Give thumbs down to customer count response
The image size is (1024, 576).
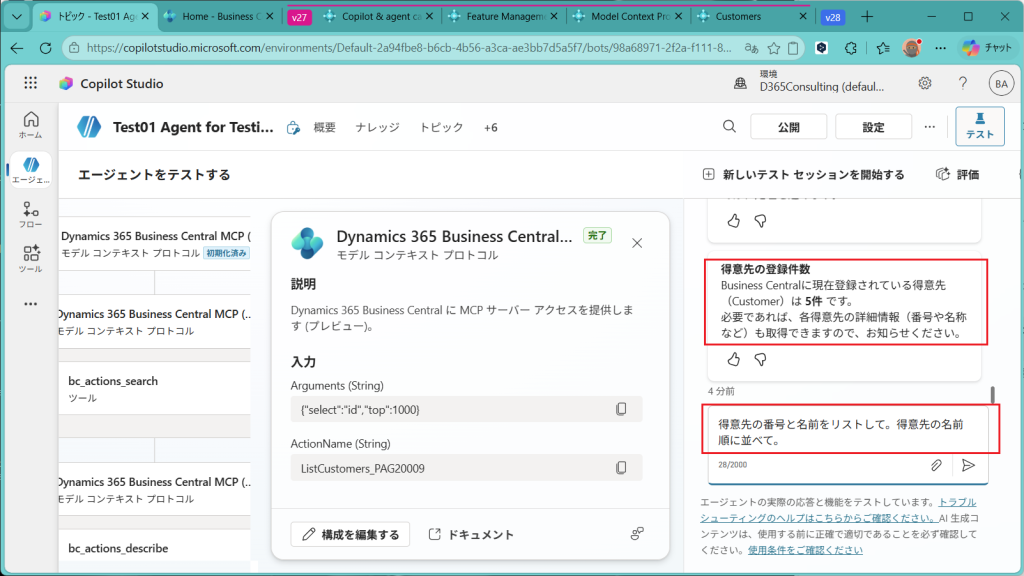point(759,359)
